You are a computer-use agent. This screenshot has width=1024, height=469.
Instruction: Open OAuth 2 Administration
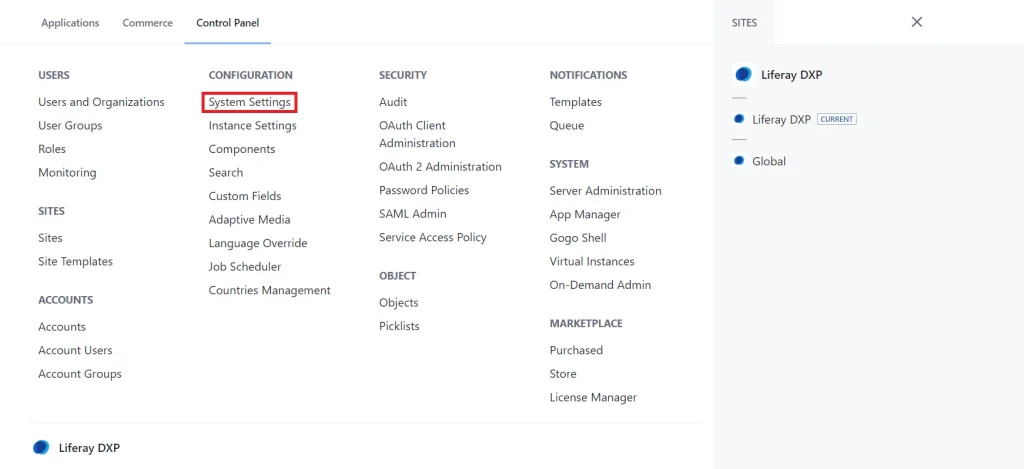440,167
